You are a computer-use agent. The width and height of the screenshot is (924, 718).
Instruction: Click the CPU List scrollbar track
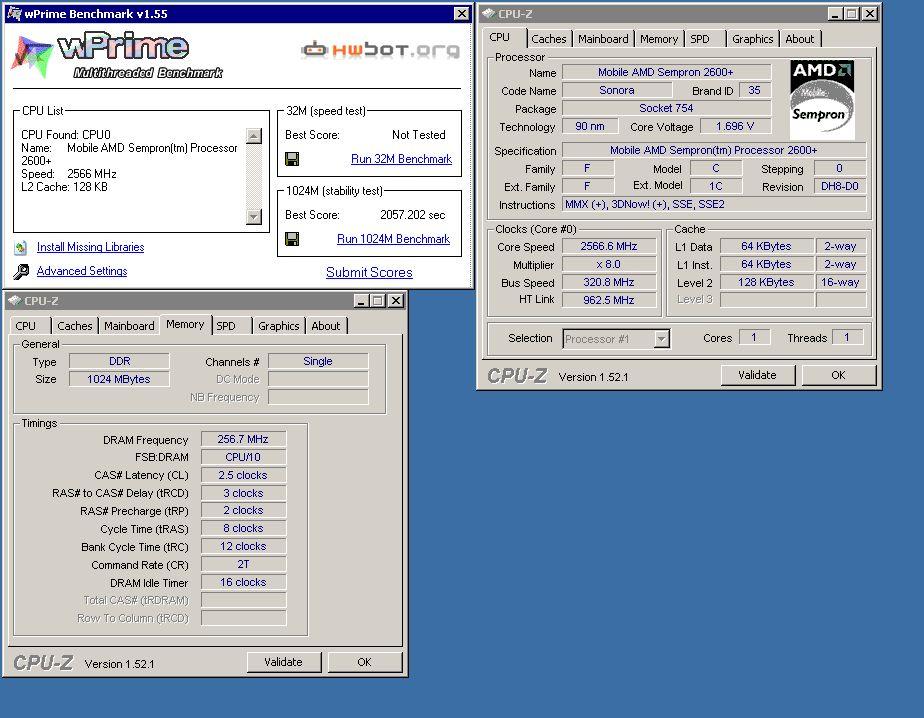pos(254,176)
